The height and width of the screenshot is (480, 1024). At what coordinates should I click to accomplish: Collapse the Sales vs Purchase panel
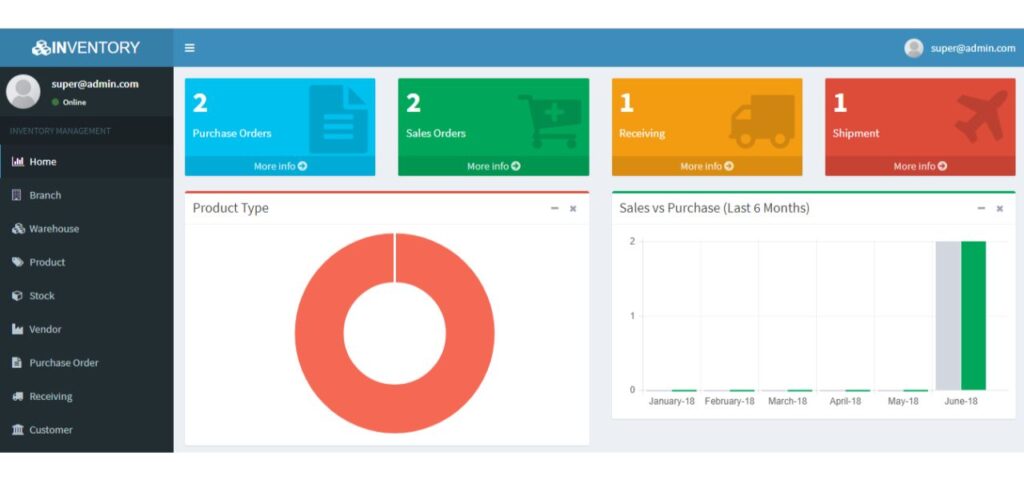981,208
